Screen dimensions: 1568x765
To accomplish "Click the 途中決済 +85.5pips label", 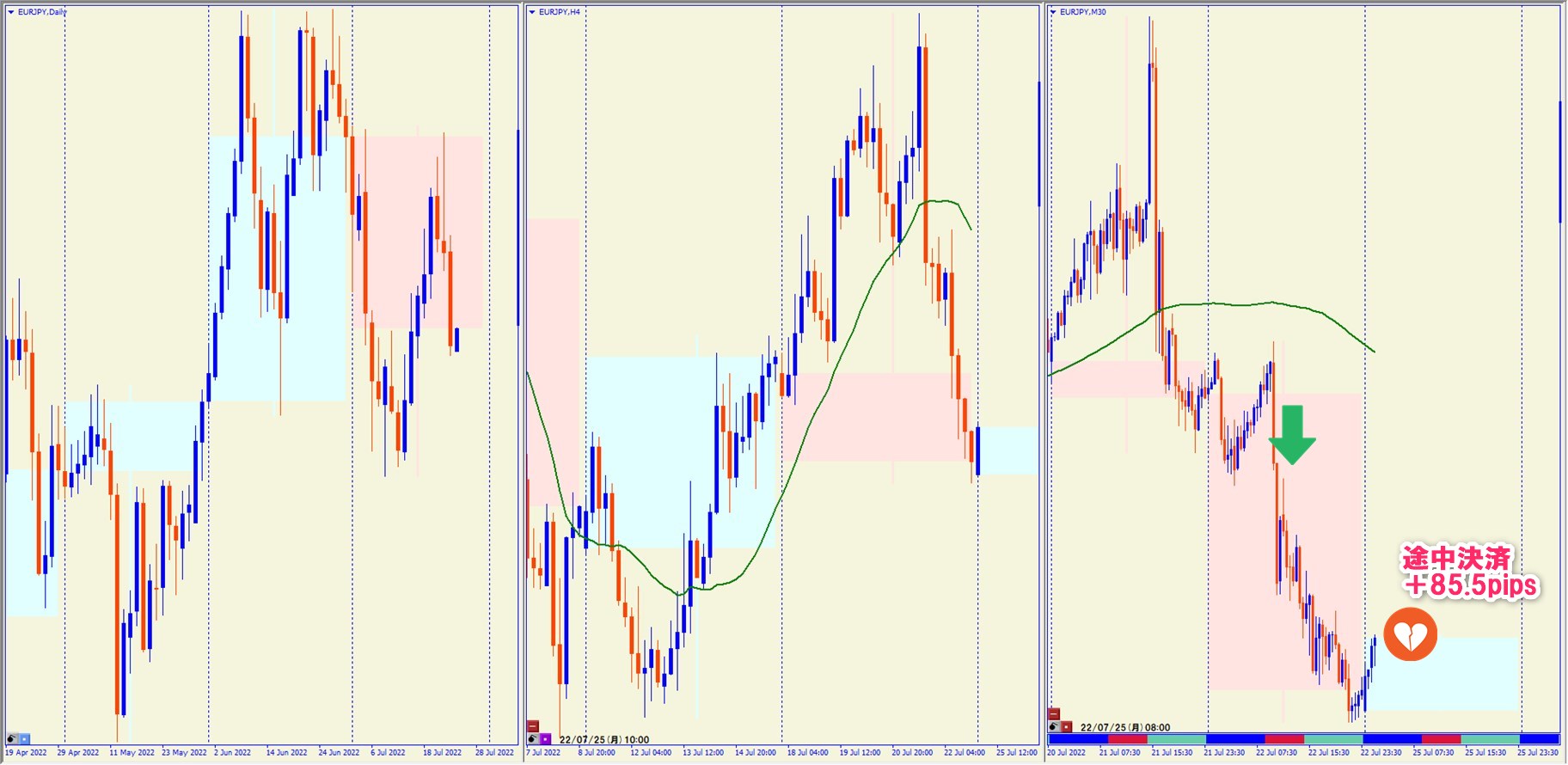I will [1470, 572].
